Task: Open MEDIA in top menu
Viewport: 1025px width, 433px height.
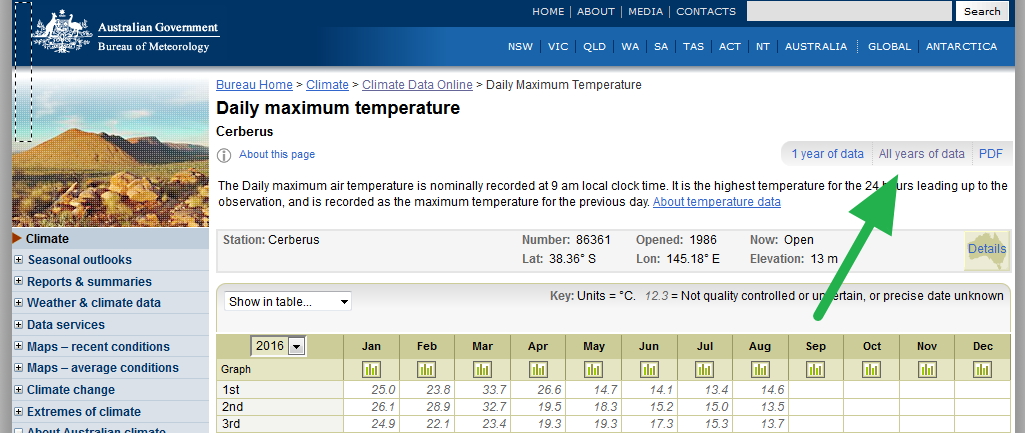Action: pyautogui.click(x=645, y=12)
